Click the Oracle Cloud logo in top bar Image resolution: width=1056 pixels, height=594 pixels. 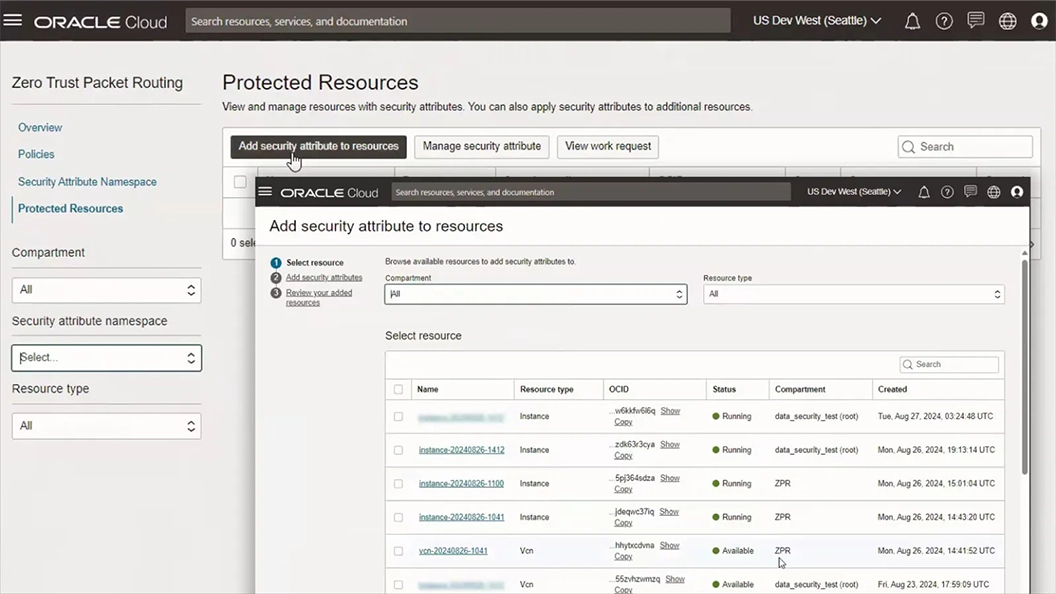coord(100,22)
